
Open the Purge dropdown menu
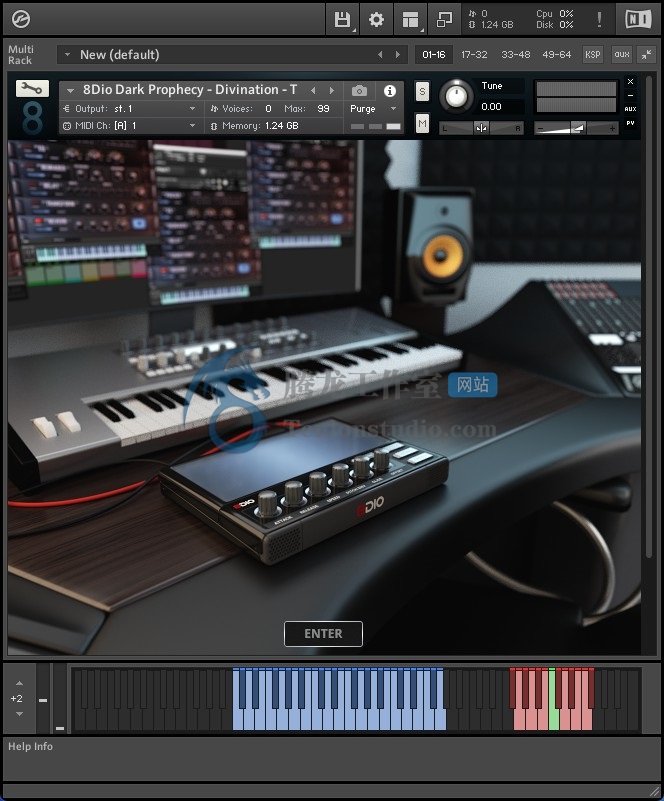(373, 109)
